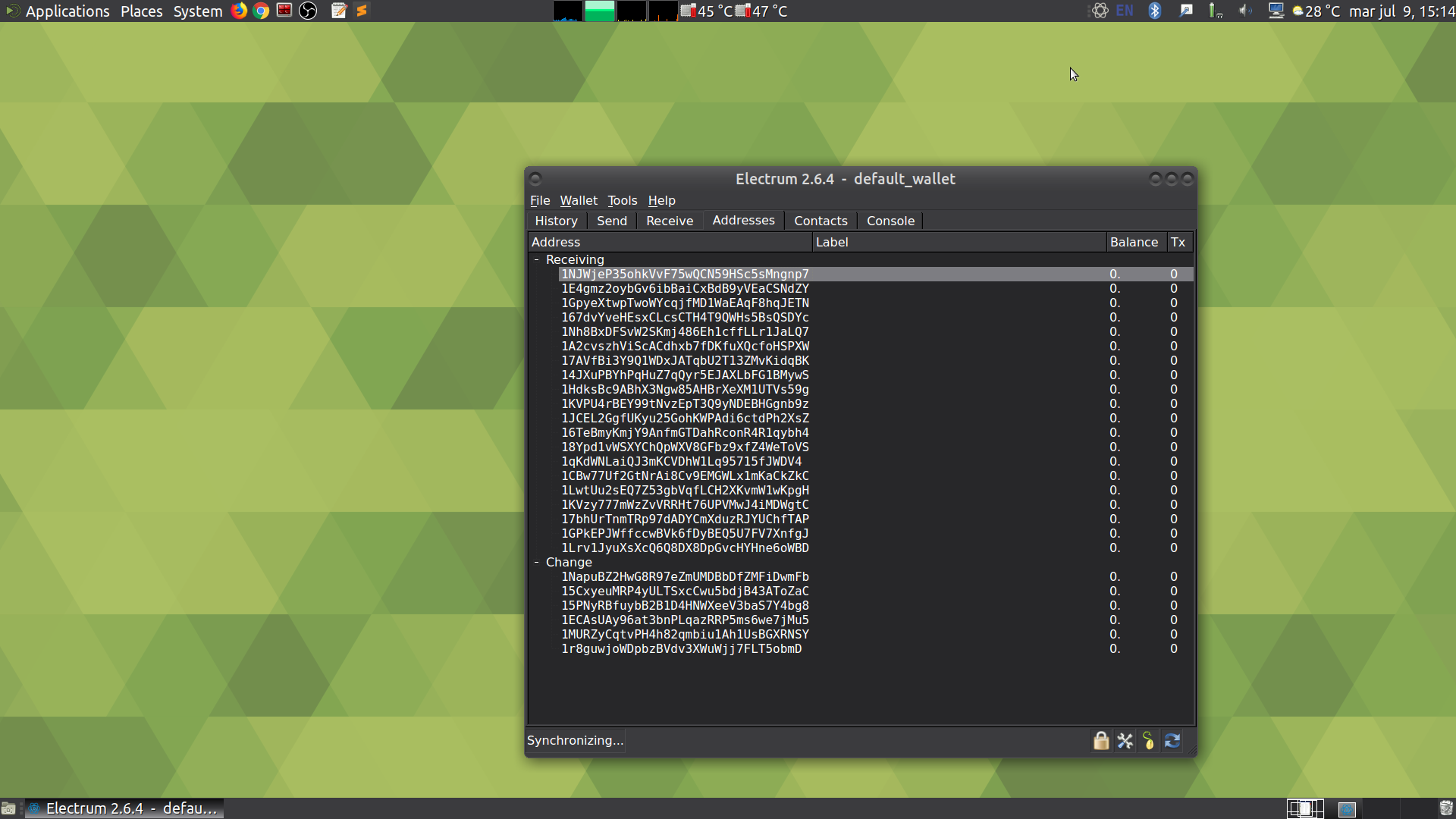Select address 1GpyeXtwpTwoWYcqjfMD1WaEAqF8hqJETN
1456x819 pixels.
pyautogui.click(x=685, y=303)
